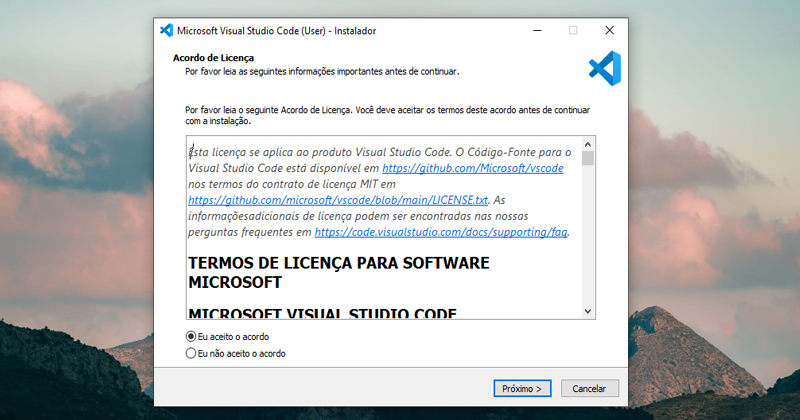Select the "Eu aceito o acordo" radio button

[x=191, y=337]
